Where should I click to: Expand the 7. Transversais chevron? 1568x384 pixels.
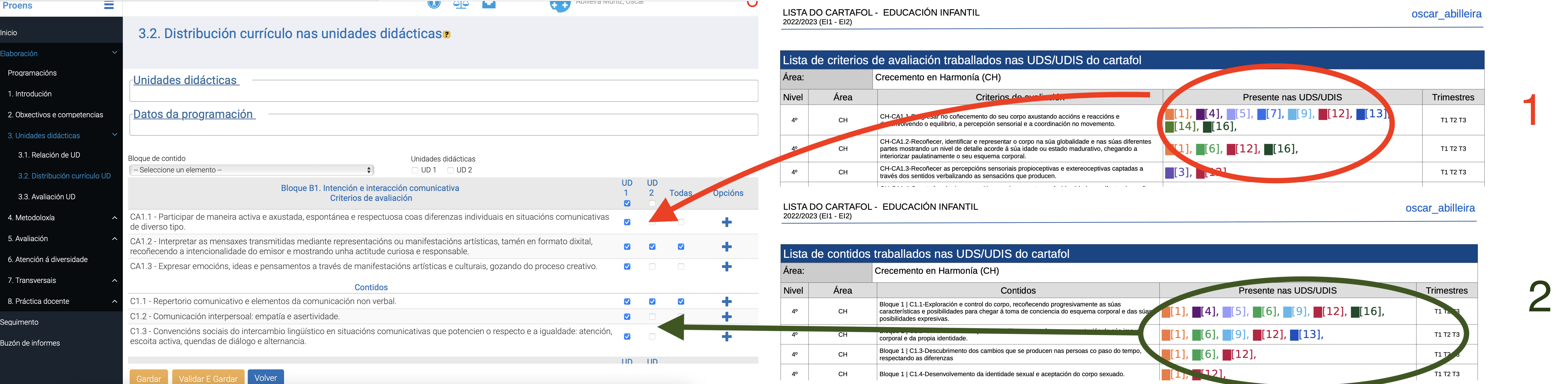pos(114,280)
